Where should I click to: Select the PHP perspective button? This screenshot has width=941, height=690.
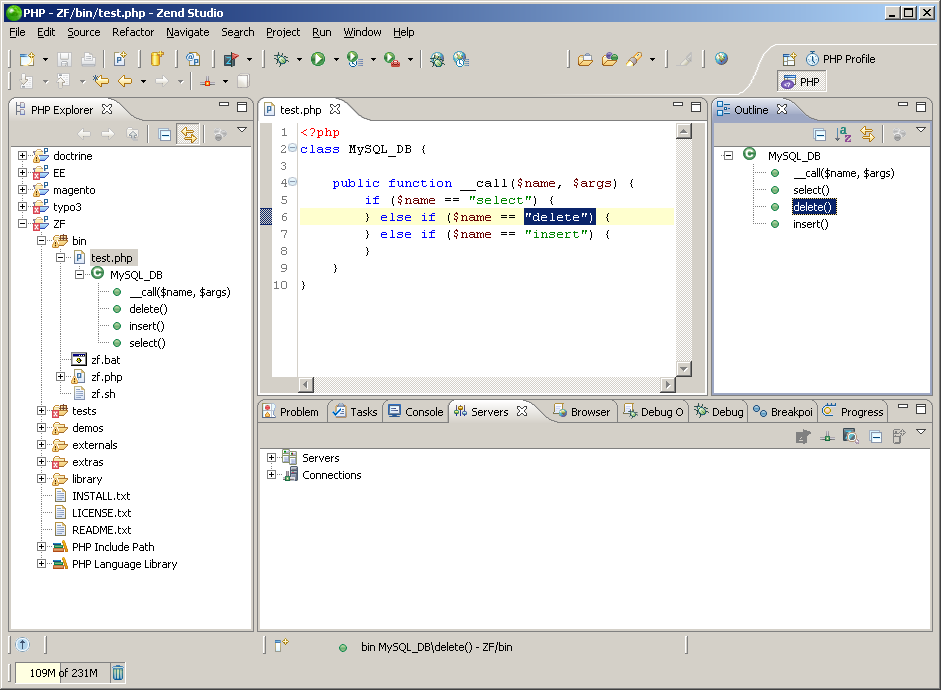pos(802,82)
